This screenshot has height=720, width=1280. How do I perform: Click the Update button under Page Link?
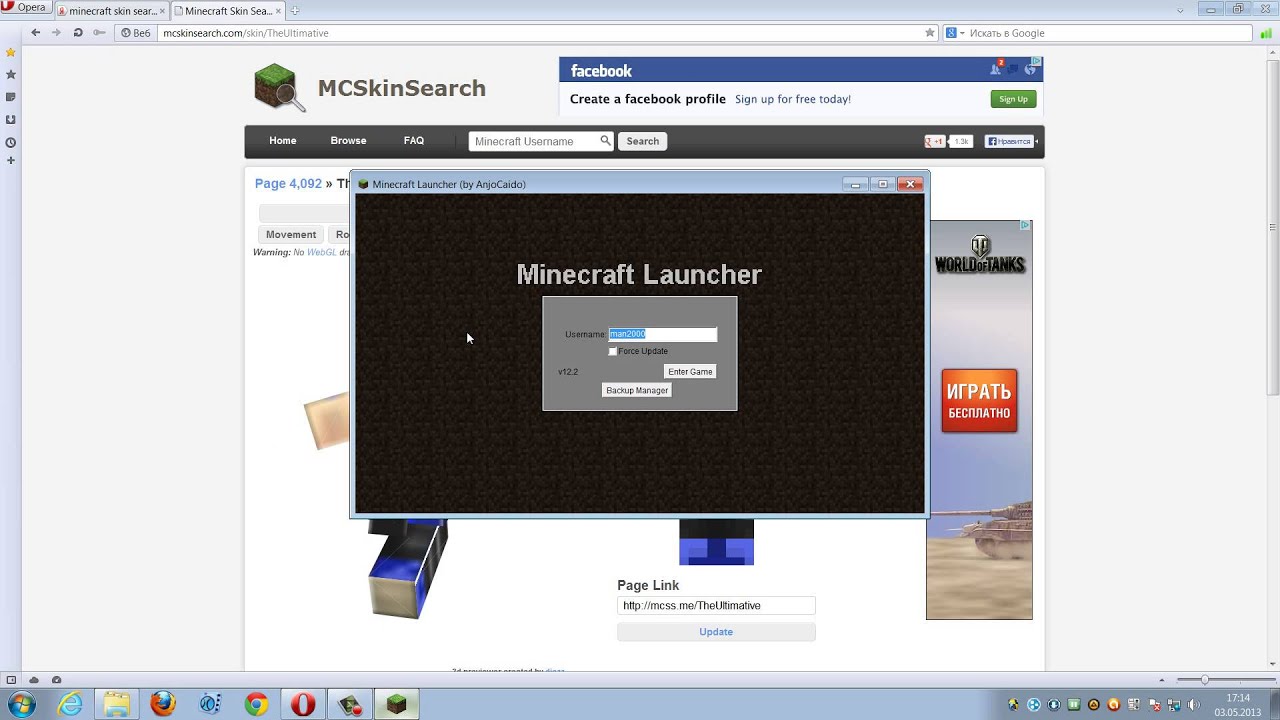coord(716,632)
